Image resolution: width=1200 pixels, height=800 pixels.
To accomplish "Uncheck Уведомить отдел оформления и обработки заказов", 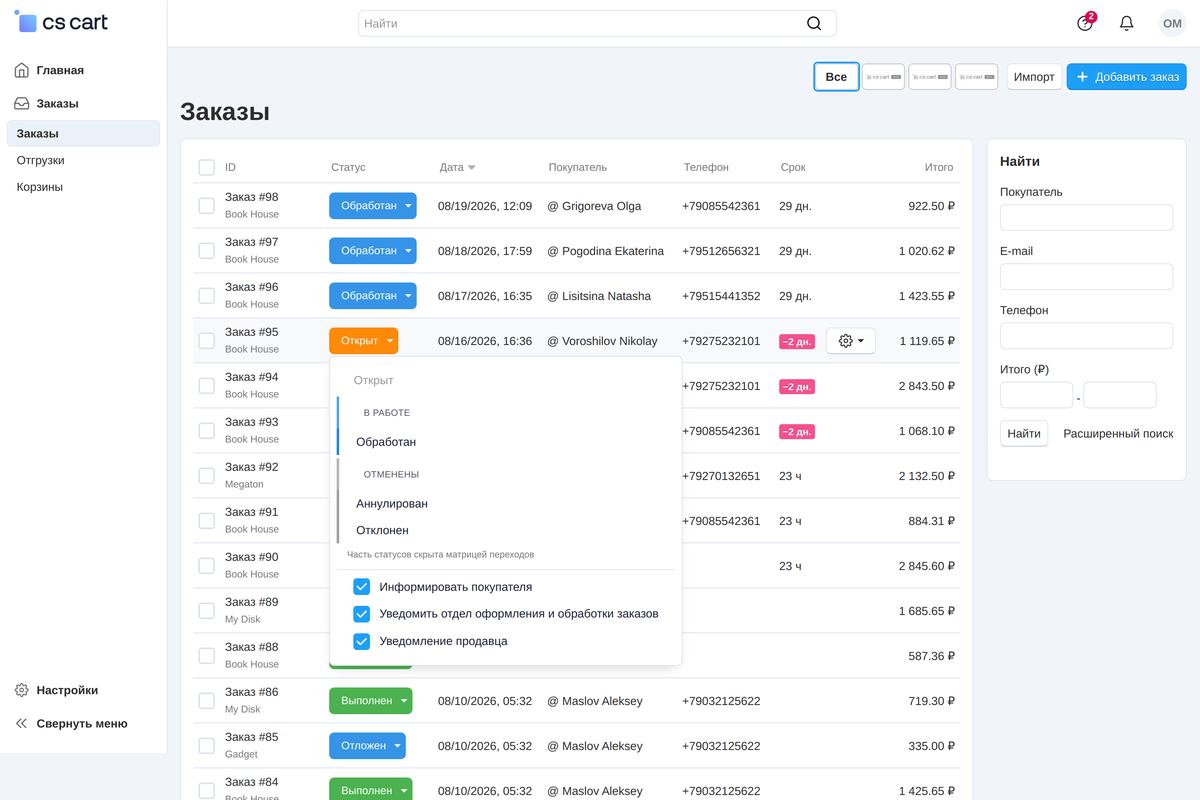I will pos(362,614).
